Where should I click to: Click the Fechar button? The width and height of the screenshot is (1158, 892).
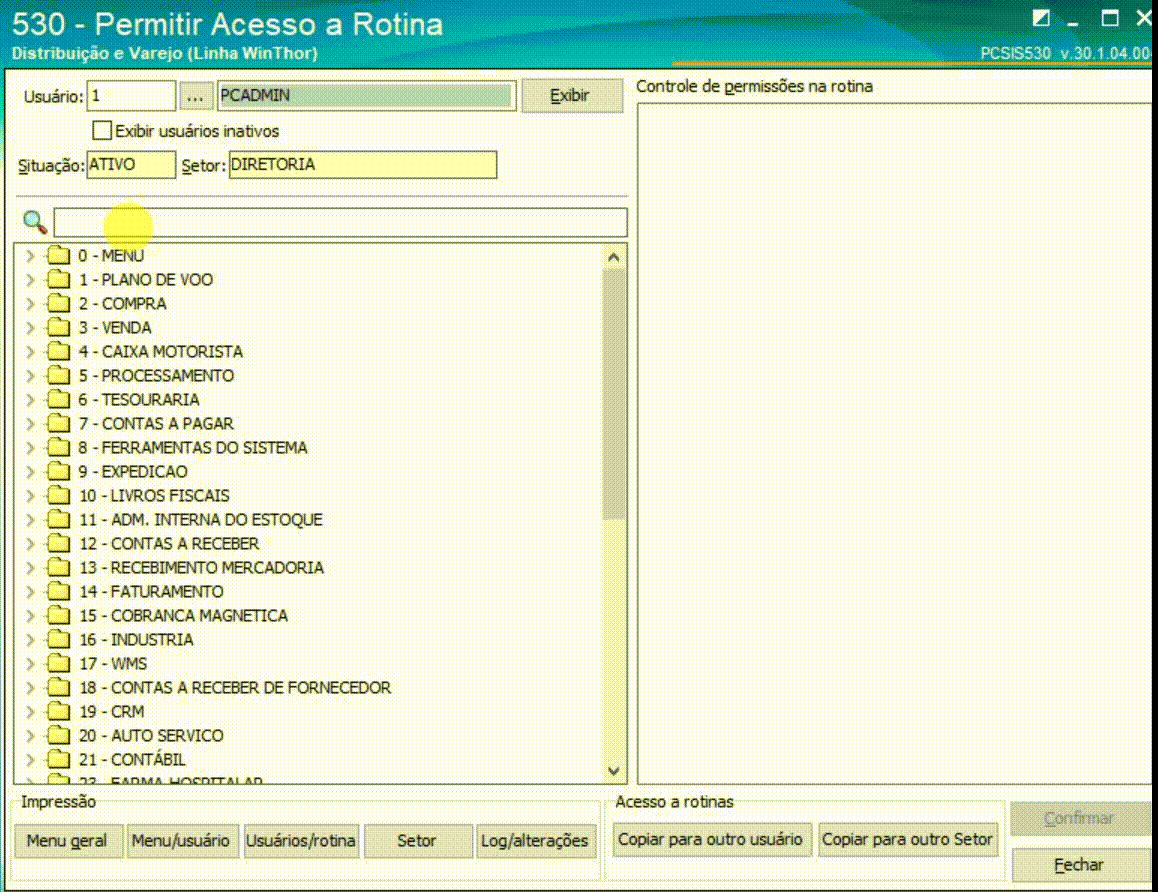pyautogui.click(x=1079, y=865)
